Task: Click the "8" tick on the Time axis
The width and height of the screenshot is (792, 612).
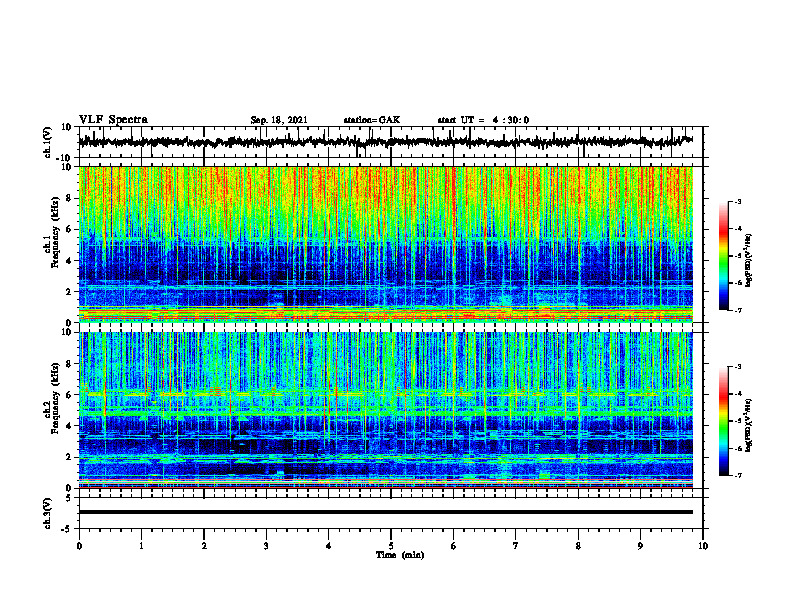Action: click(578, 546)
